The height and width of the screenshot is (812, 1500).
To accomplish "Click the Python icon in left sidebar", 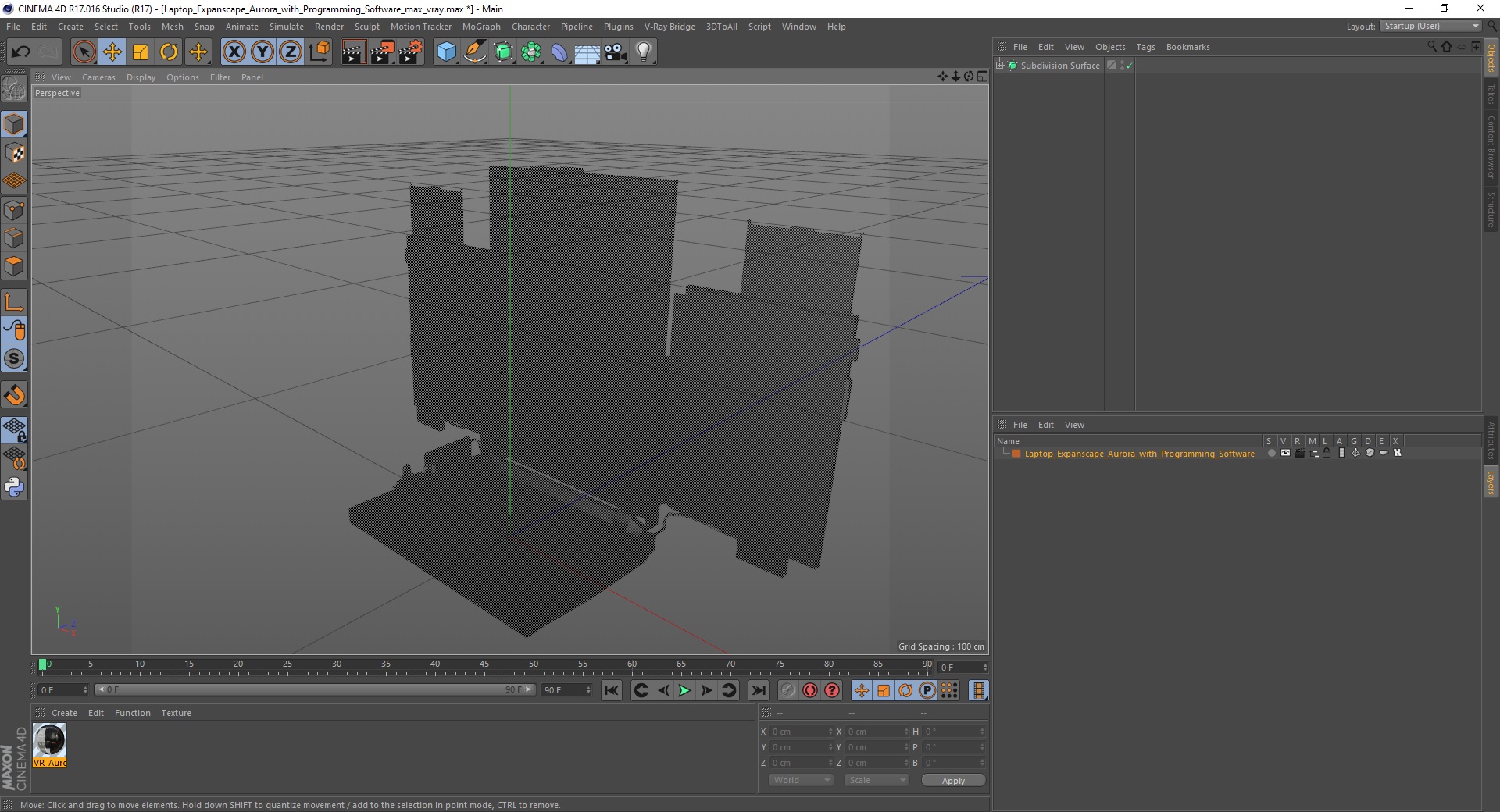I will click(x=14, y=487).
